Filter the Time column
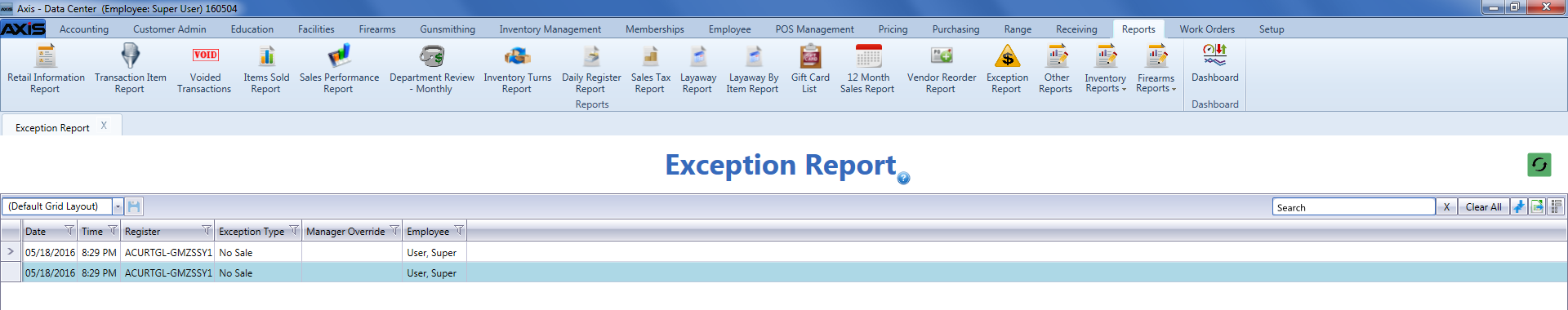Screen dimensions: 1568x310 point(113,231)
